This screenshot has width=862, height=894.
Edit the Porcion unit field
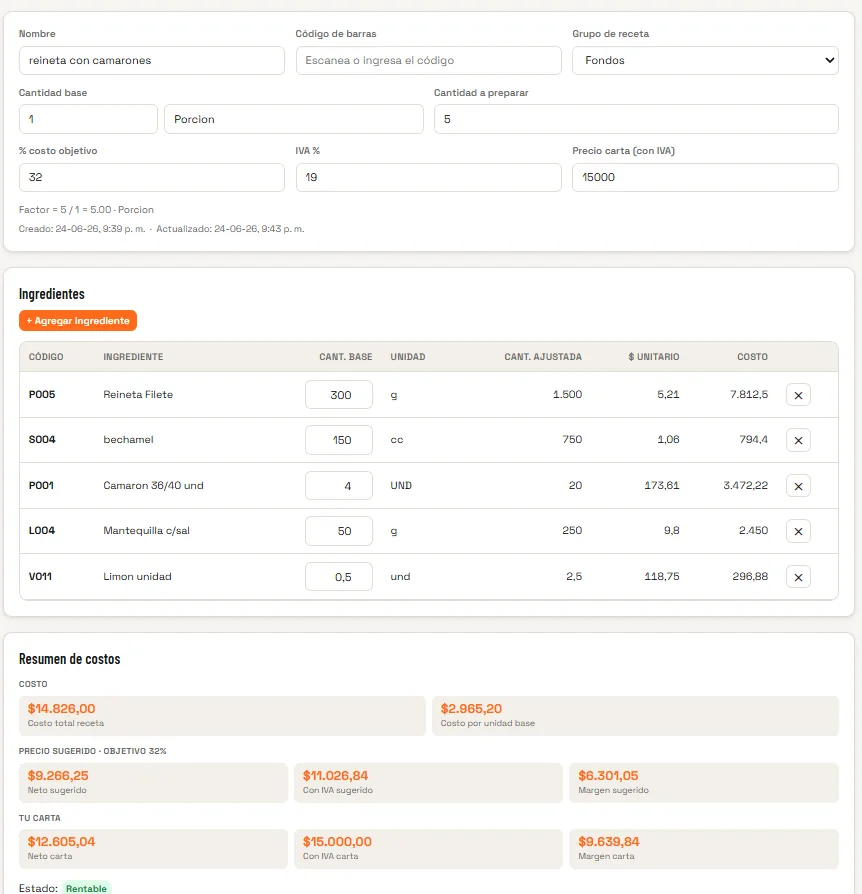294,119
